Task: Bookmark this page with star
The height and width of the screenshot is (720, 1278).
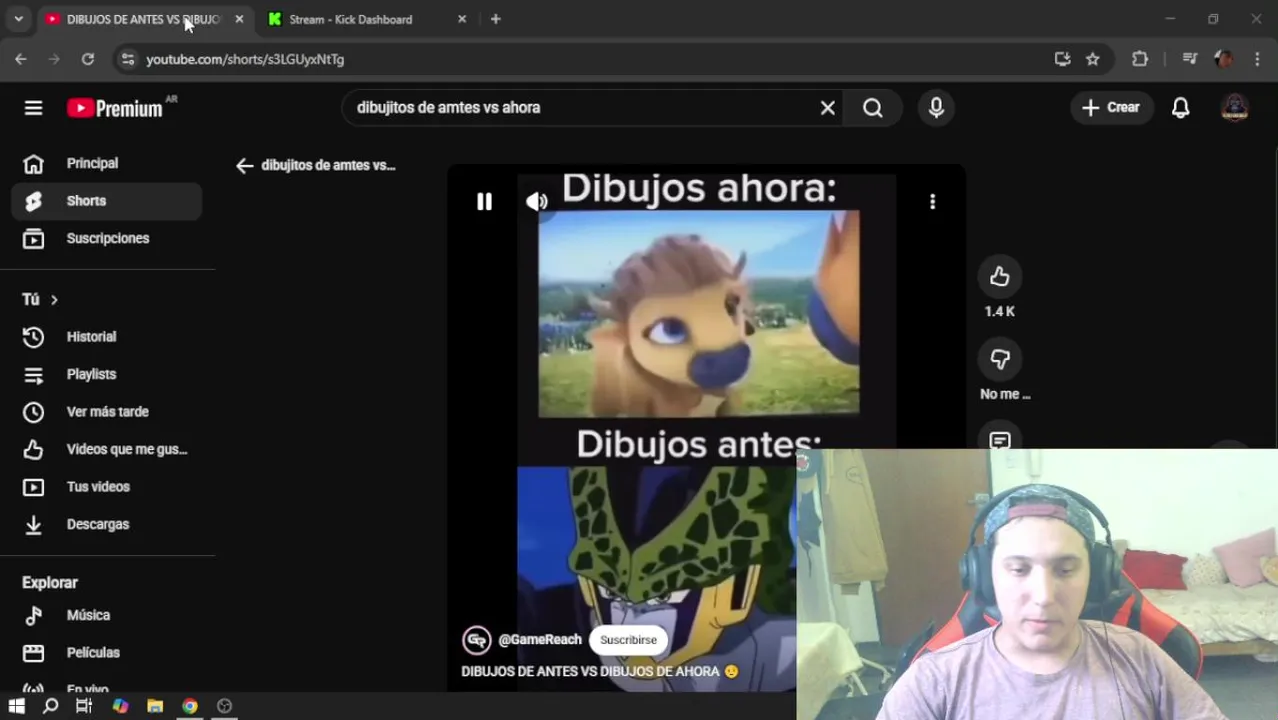Action: click(x=1093, y=59)
